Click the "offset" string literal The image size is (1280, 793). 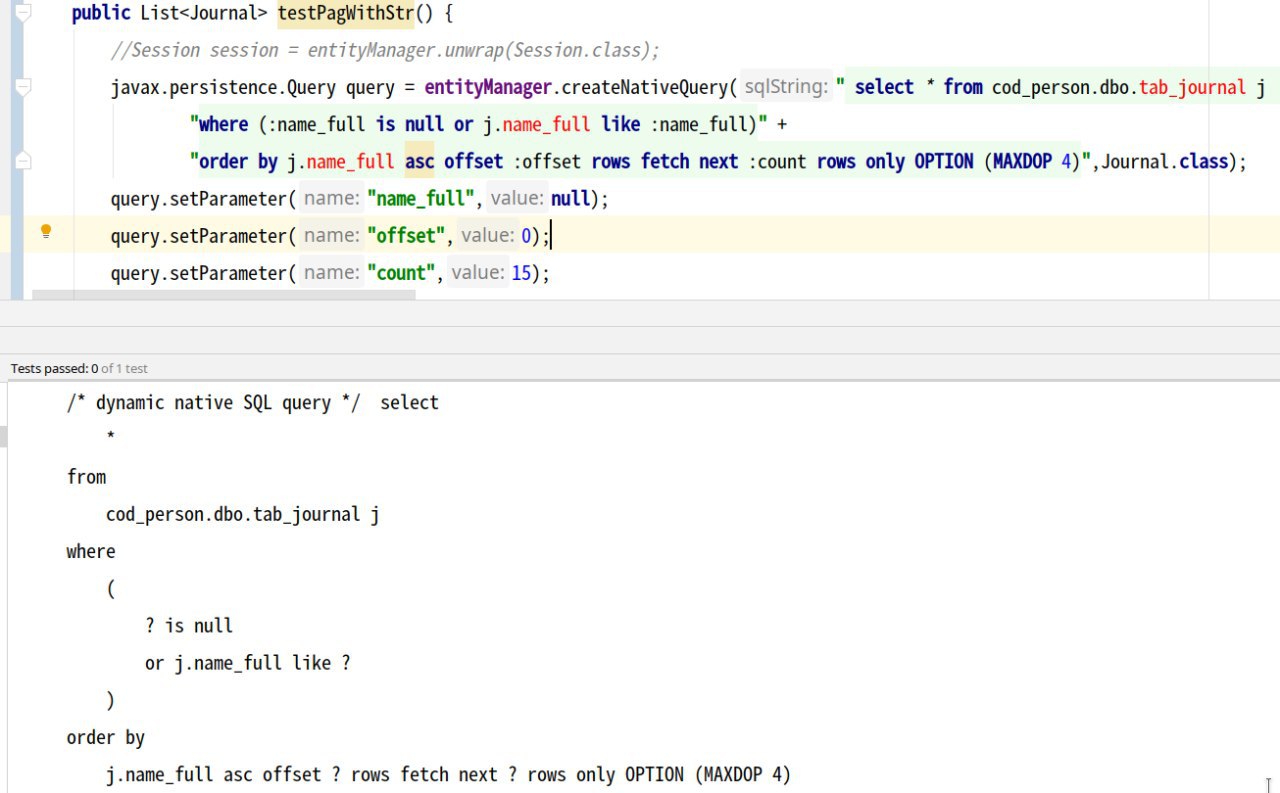coord(405,236)
